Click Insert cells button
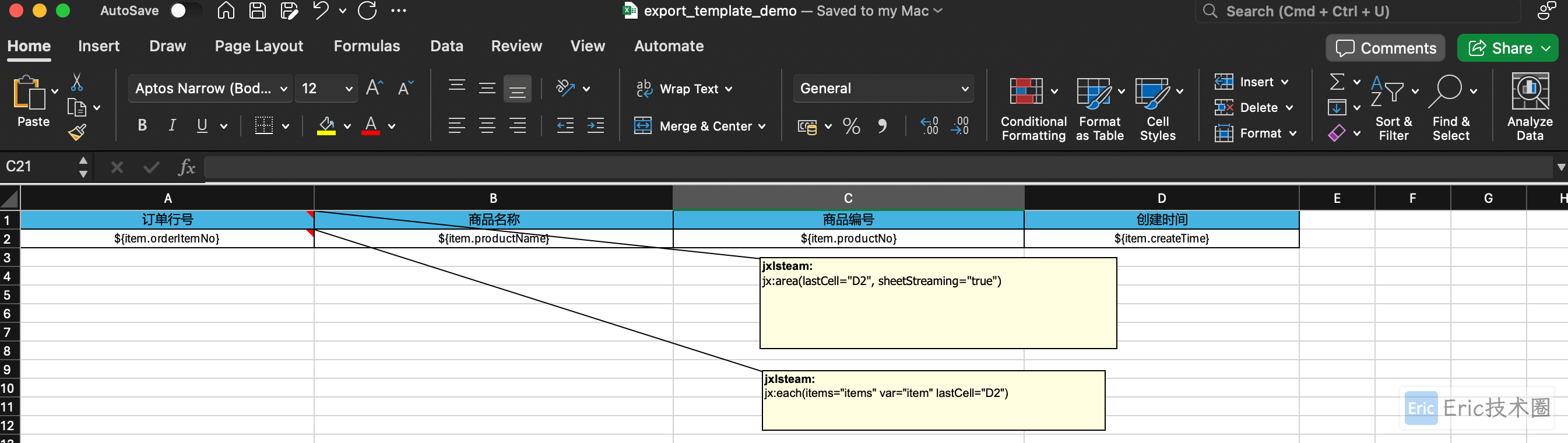The width and height of the screenshot is (1568, 443). click(x=1250, y=82)
